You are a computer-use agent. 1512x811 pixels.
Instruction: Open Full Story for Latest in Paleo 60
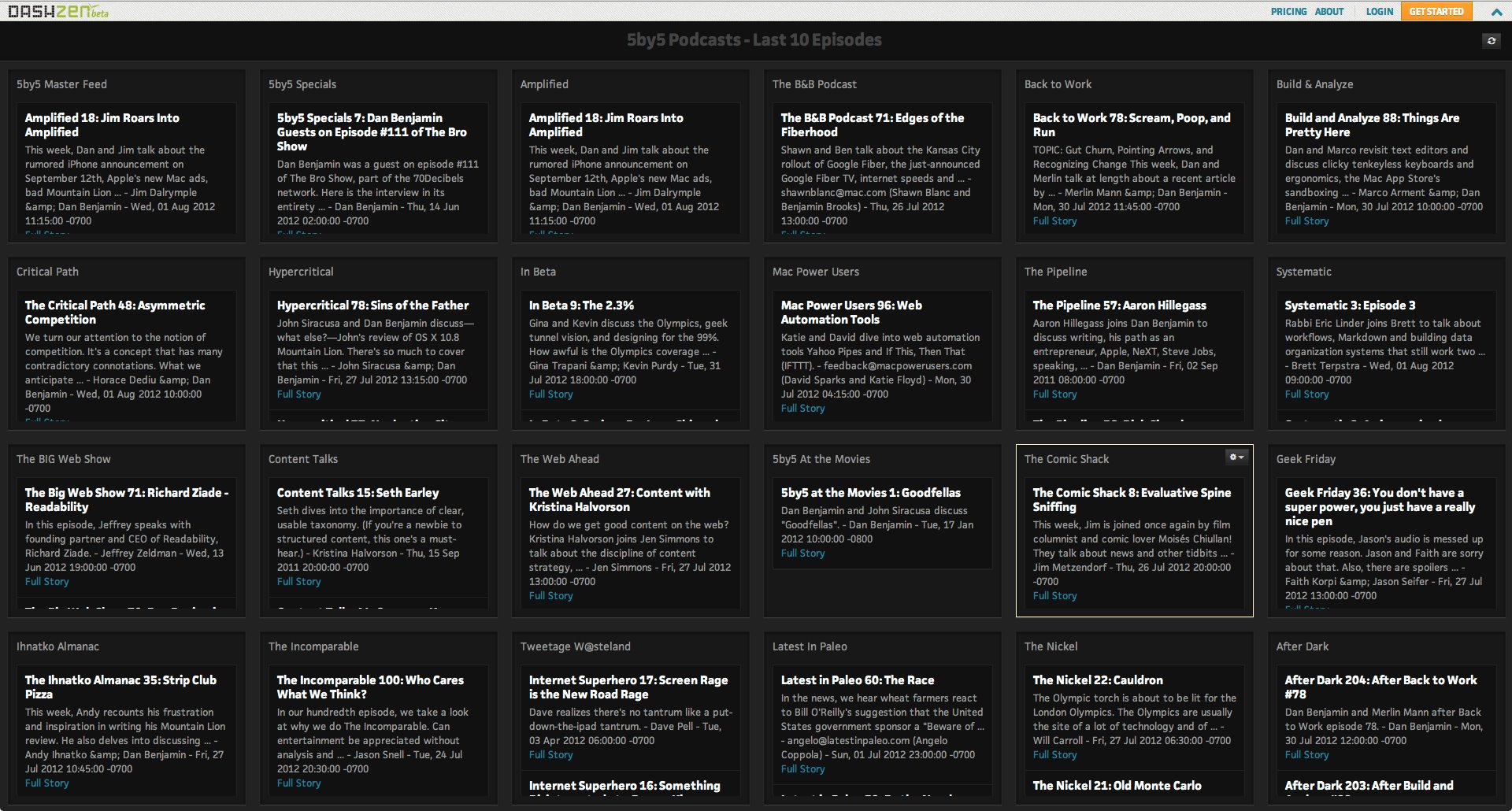(802, 769)
